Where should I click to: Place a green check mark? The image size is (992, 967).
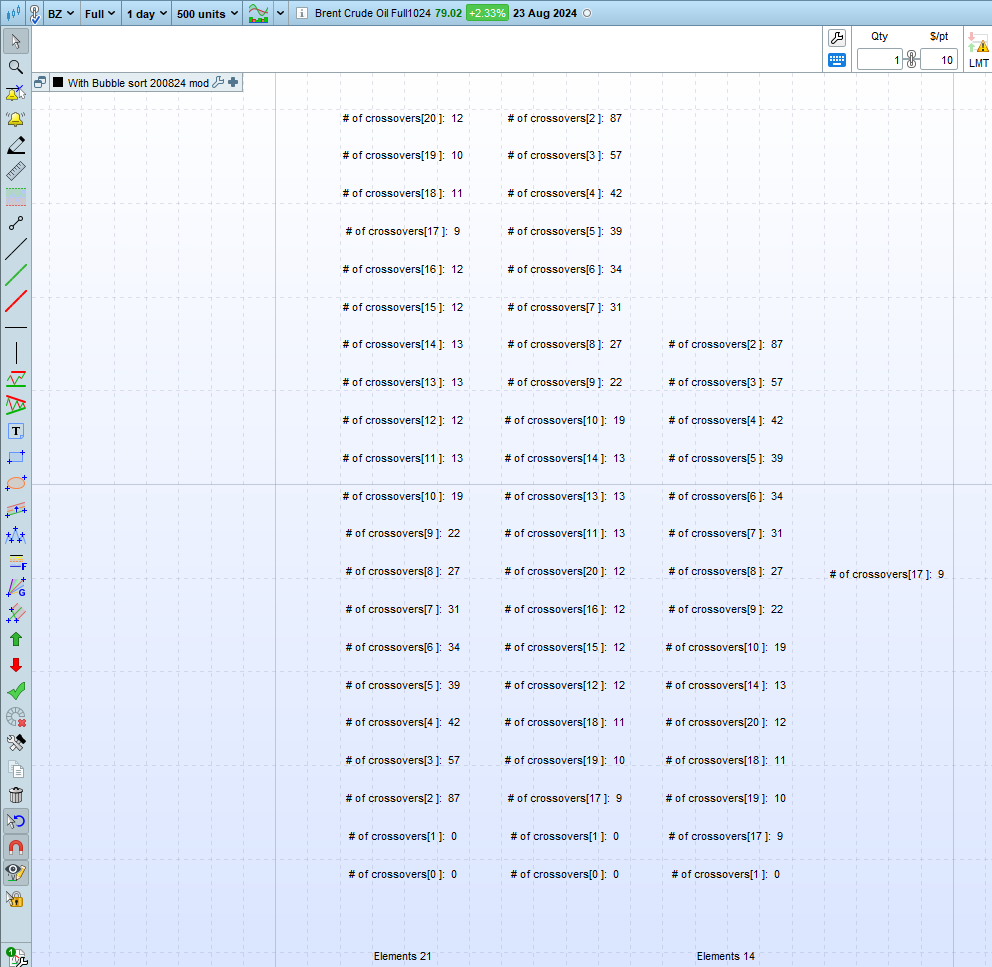pyautogui.click(x=16, y=691)
